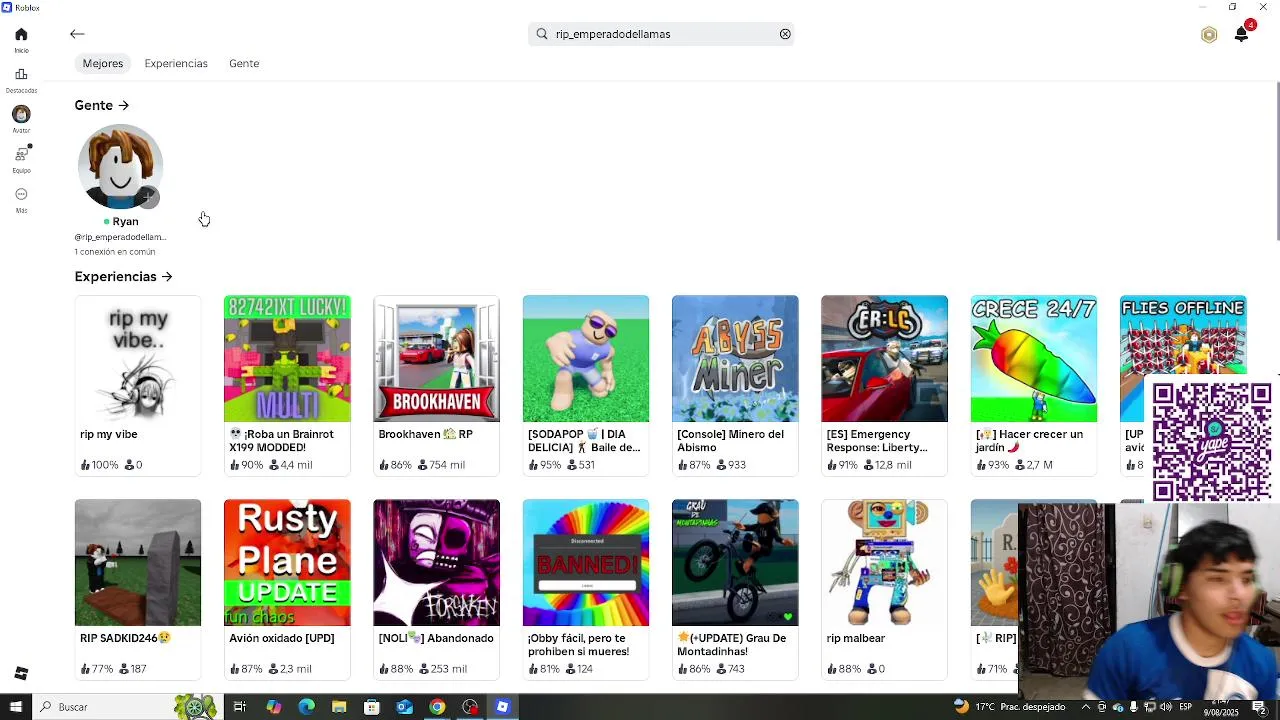Image resolution: width=1280 pixels, height=720 pixels.
Task: Click the search magnifier icon in search bar
Action: pos(542,34)
